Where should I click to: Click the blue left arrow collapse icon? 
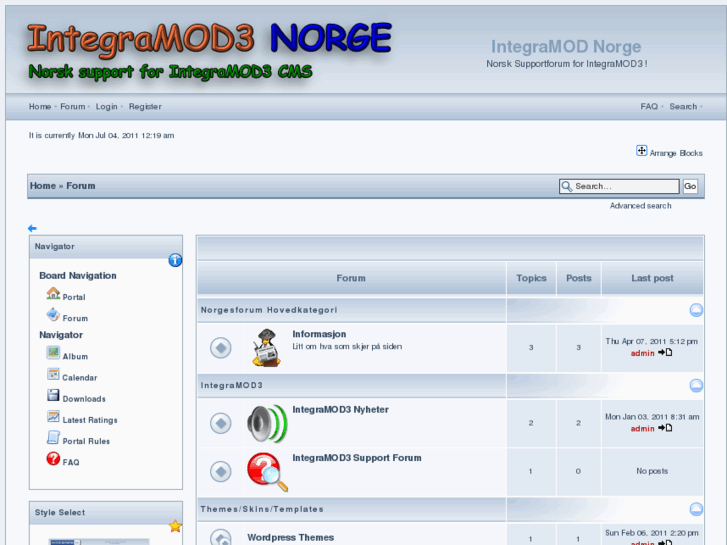32,228
